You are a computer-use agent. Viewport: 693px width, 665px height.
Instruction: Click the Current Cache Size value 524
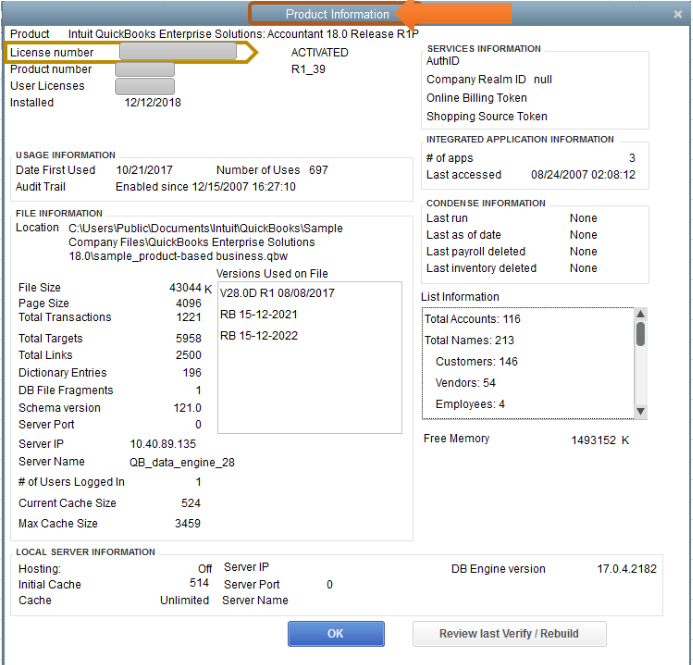pyautogui.click(x=190, y=503)
